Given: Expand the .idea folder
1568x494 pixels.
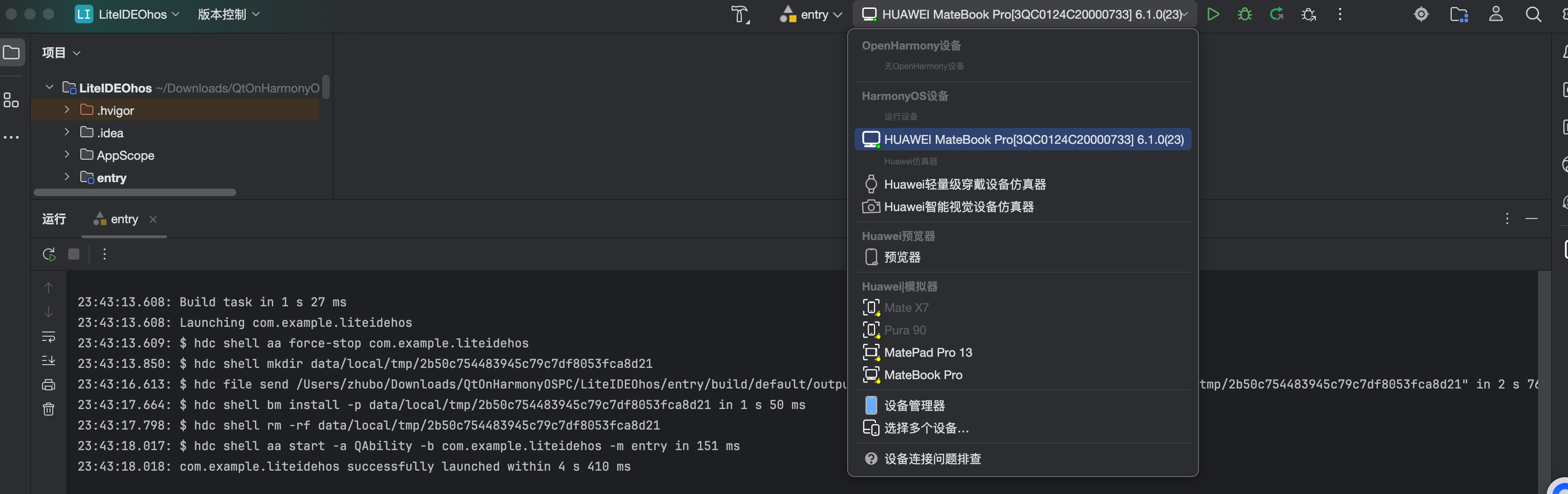Looking at the screenshot, I should (67, 132).
